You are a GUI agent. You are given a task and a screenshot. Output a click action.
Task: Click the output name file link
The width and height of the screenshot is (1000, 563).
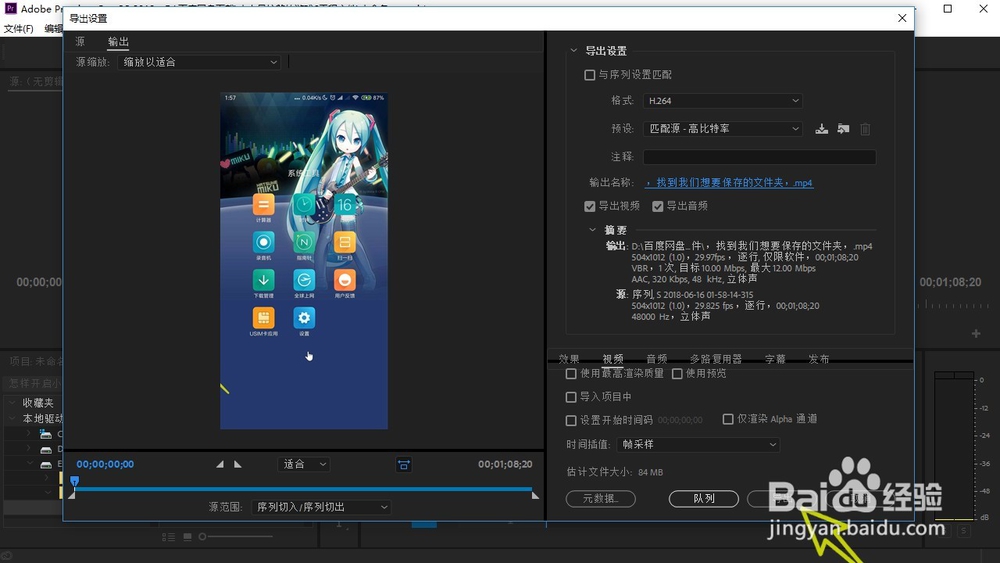click(729, 182)
